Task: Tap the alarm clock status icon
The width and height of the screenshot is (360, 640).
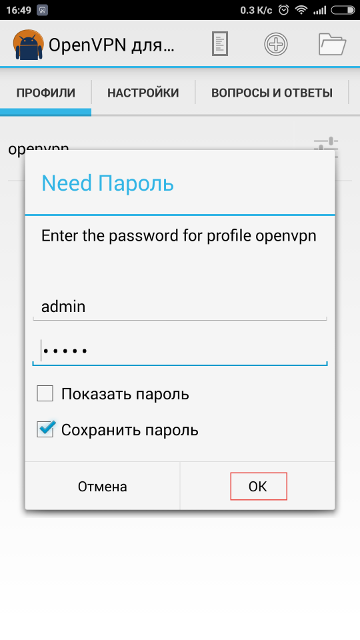Action: (284, 10)
